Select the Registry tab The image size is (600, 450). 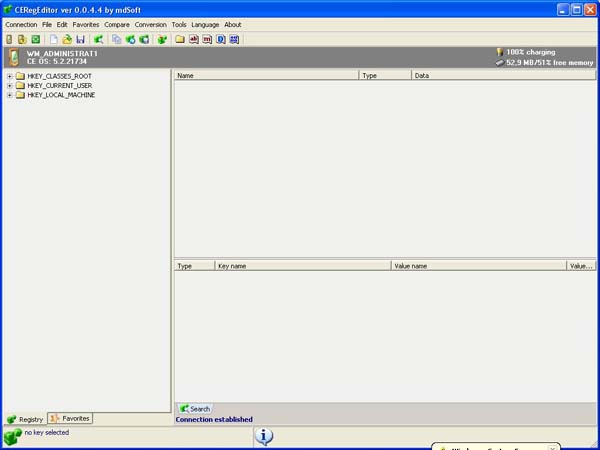coord(25,418)
